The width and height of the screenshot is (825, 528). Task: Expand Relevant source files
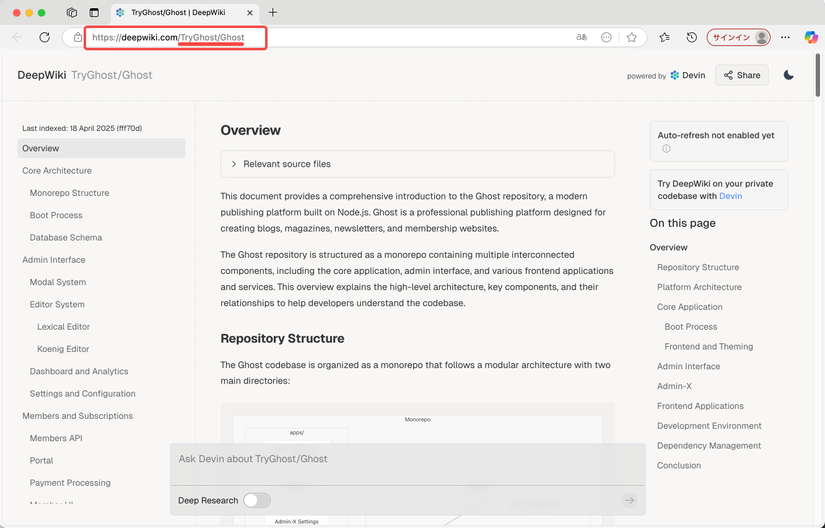tap(417, 164)
